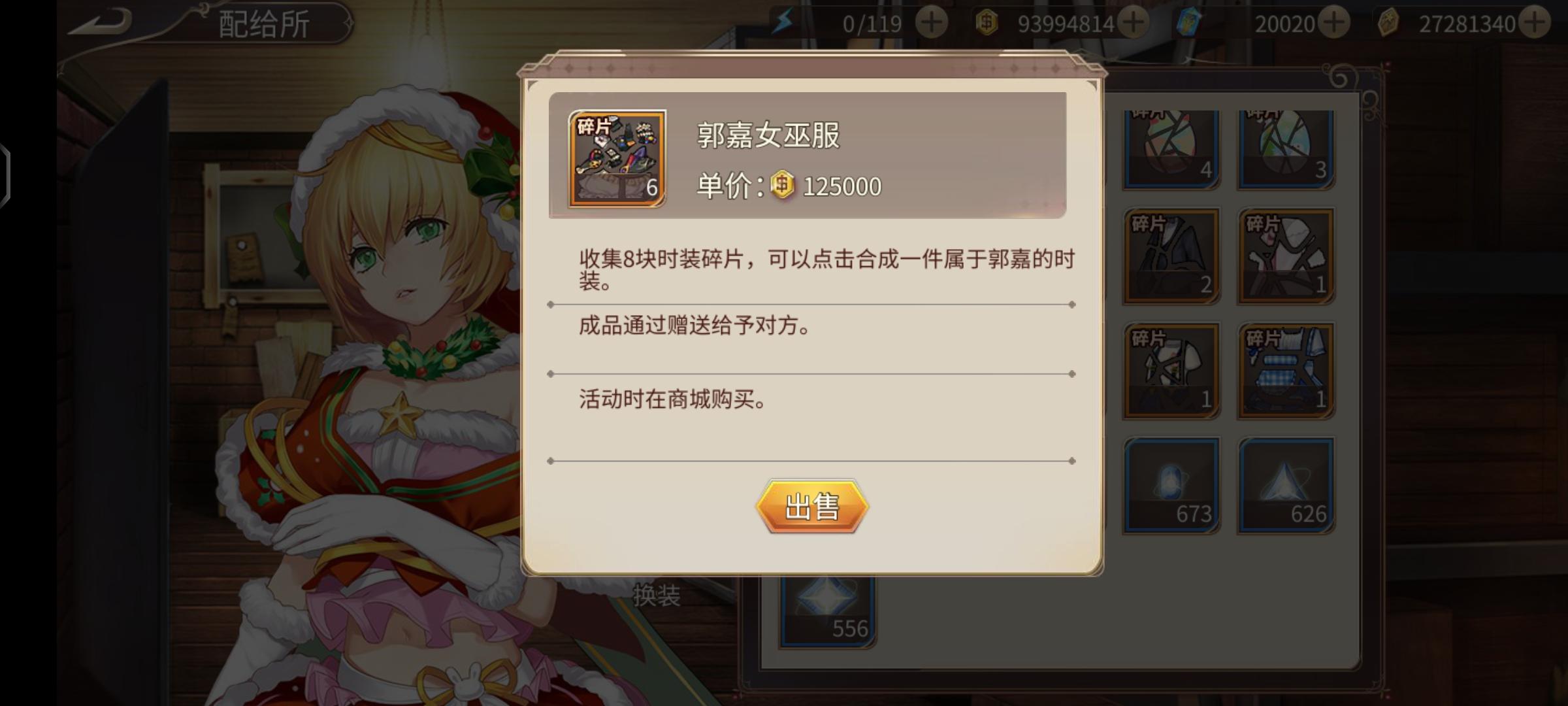The height and width of the screenshot is (706, 1568).
Task: Tap the 配给所 title label
Action: pyautogui.click(x=264, y=25)
